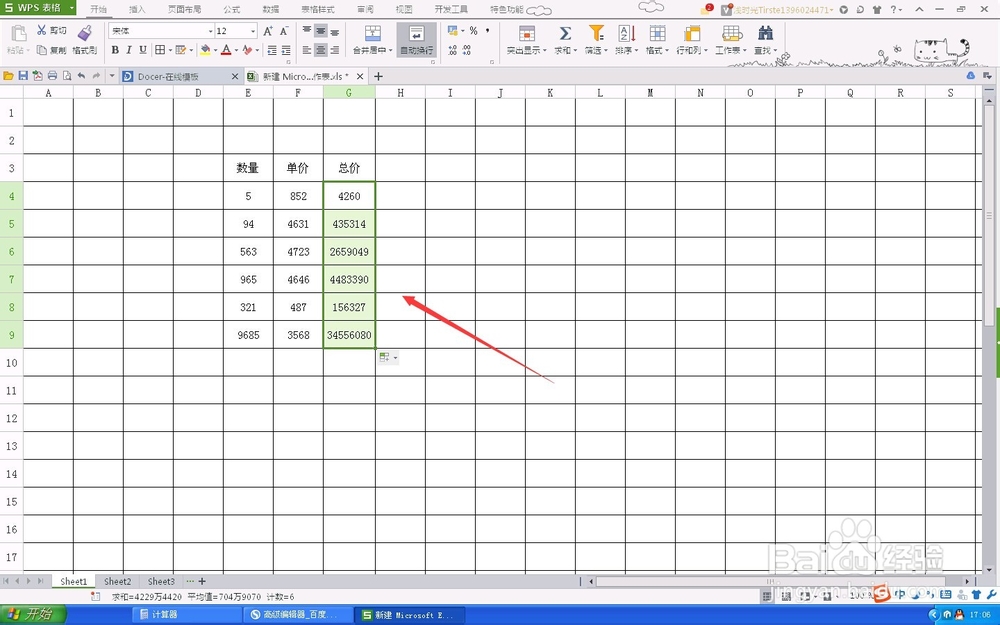Click the percent style (%) icon
The height and width of the screenshot is (625, 1000).
tap(473, 31)
